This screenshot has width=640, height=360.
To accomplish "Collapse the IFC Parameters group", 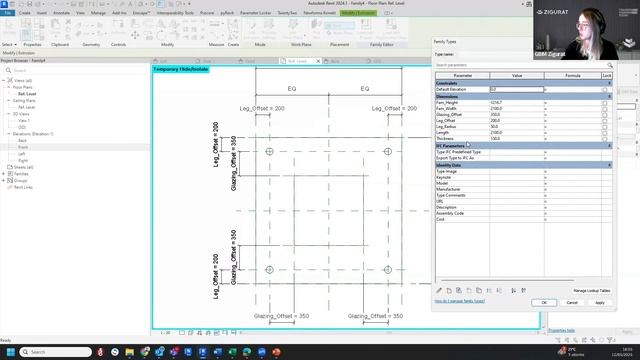I will 609,146.
